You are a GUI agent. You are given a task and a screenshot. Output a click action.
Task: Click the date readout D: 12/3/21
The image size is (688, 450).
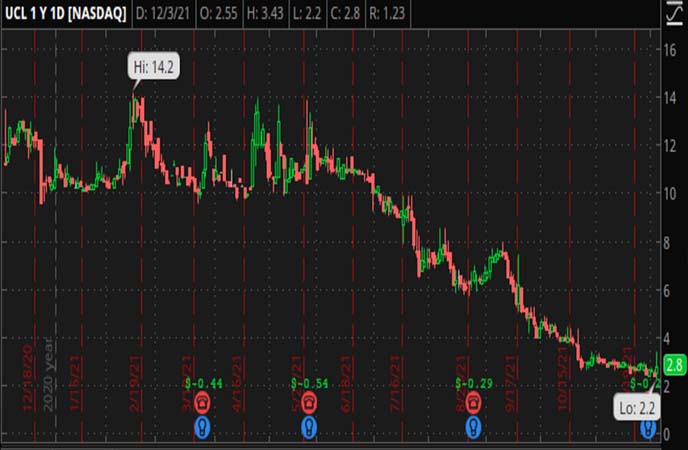click(163, 14)
